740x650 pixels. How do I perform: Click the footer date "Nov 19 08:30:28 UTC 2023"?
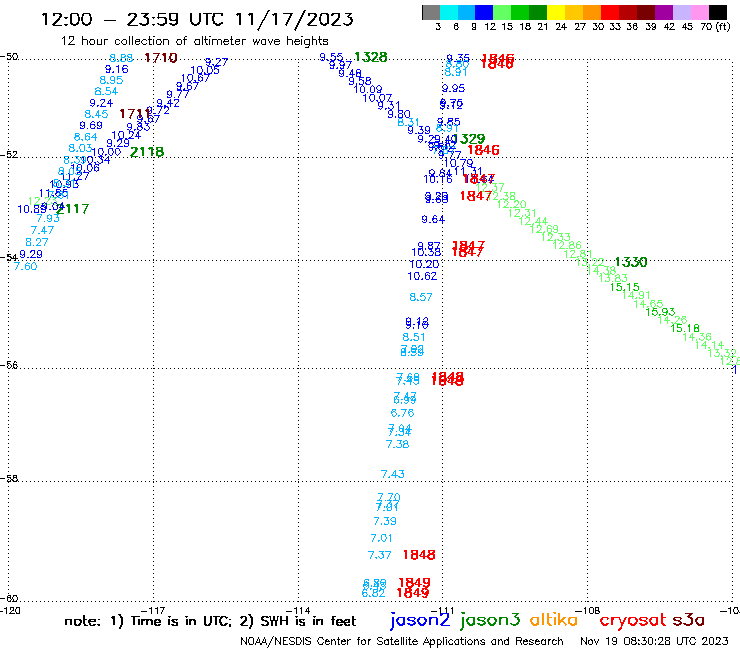pos(654,641)
